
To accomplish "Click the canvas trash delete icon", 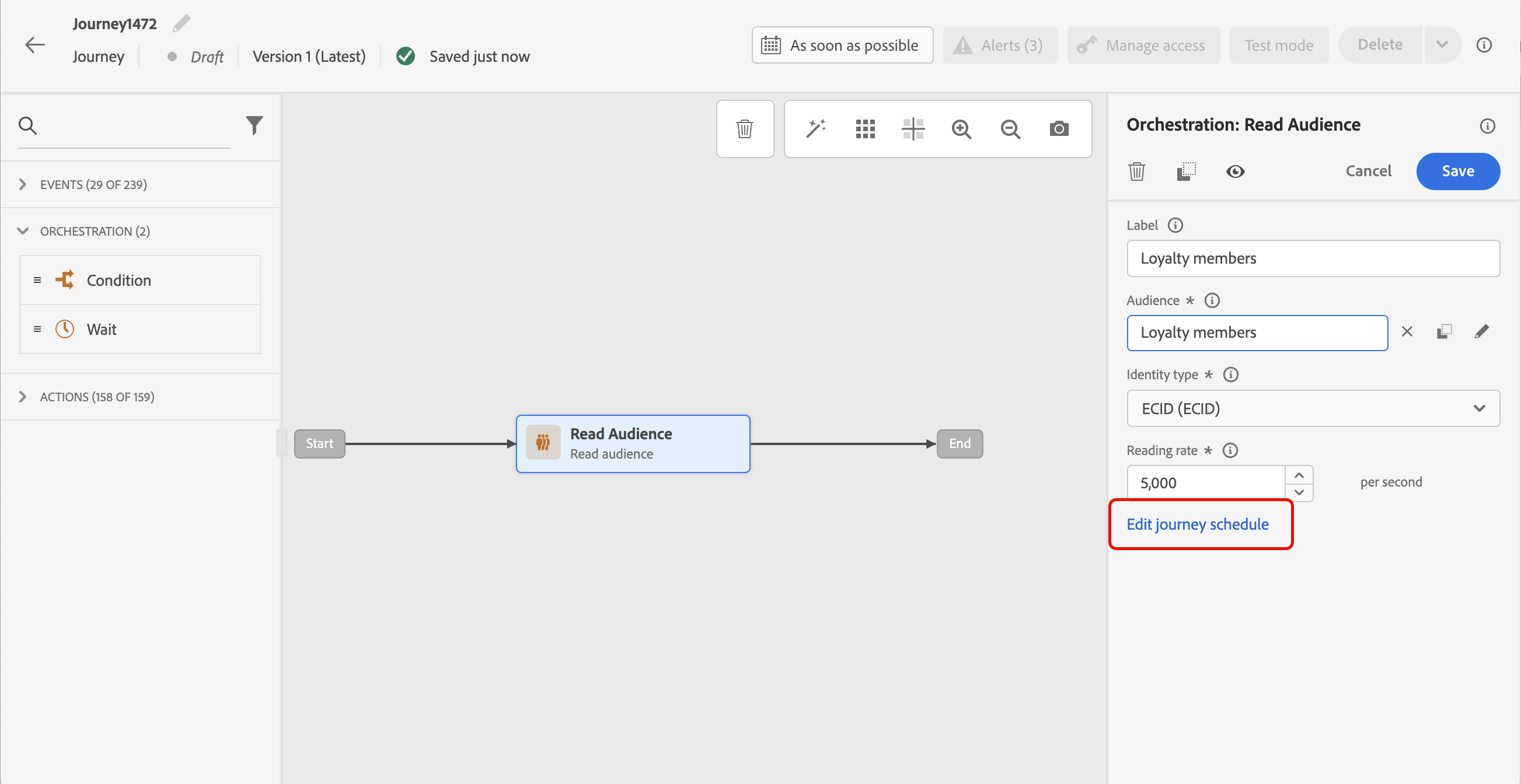I will [x=745, y=128].
